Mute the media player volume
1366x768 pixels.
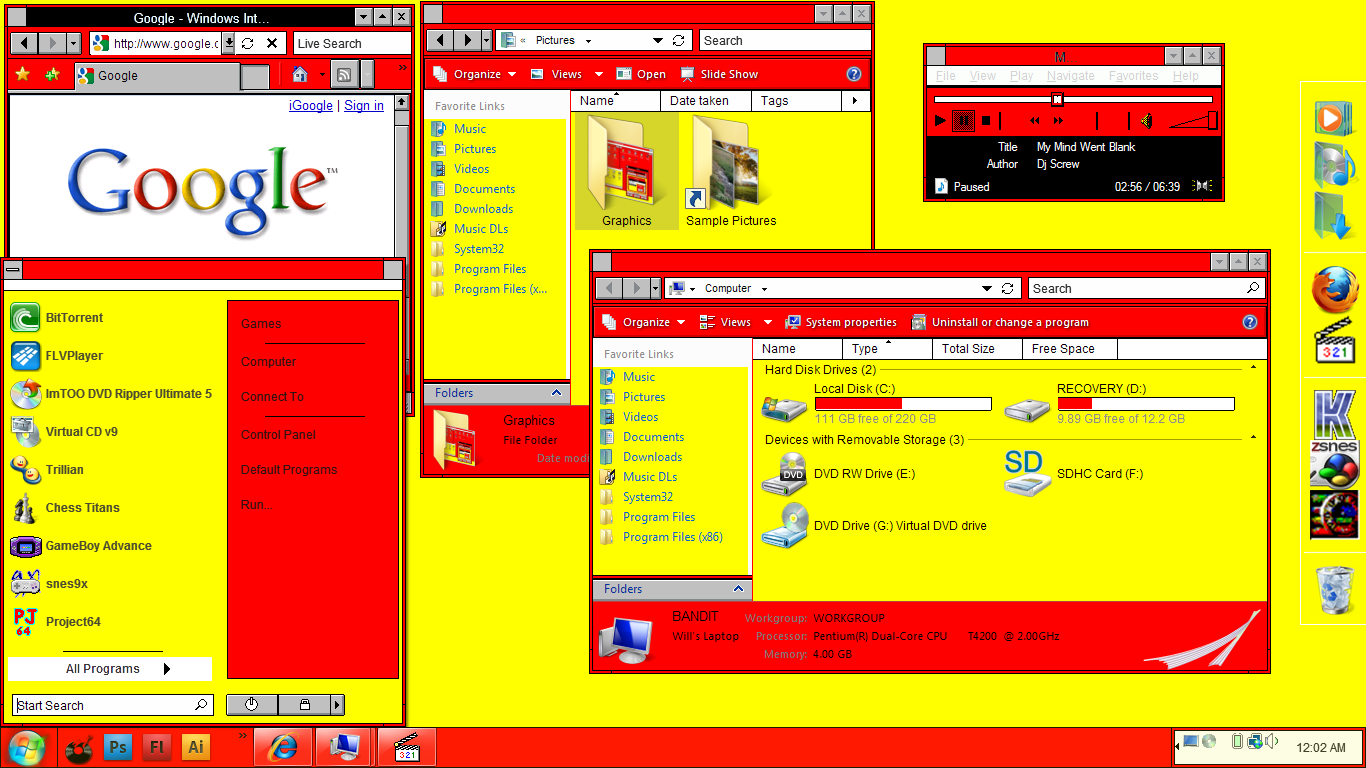coord(1144,120)
